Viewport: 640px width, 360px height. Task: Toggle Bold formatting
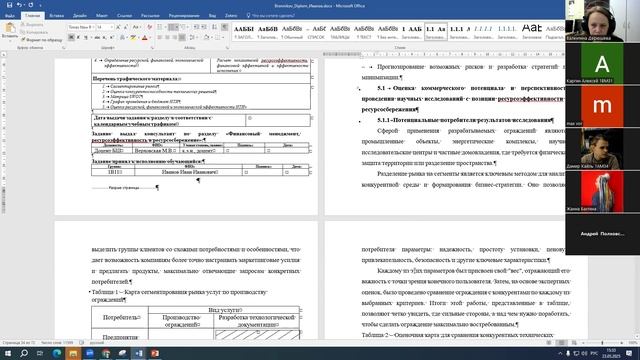click(71, 38)
